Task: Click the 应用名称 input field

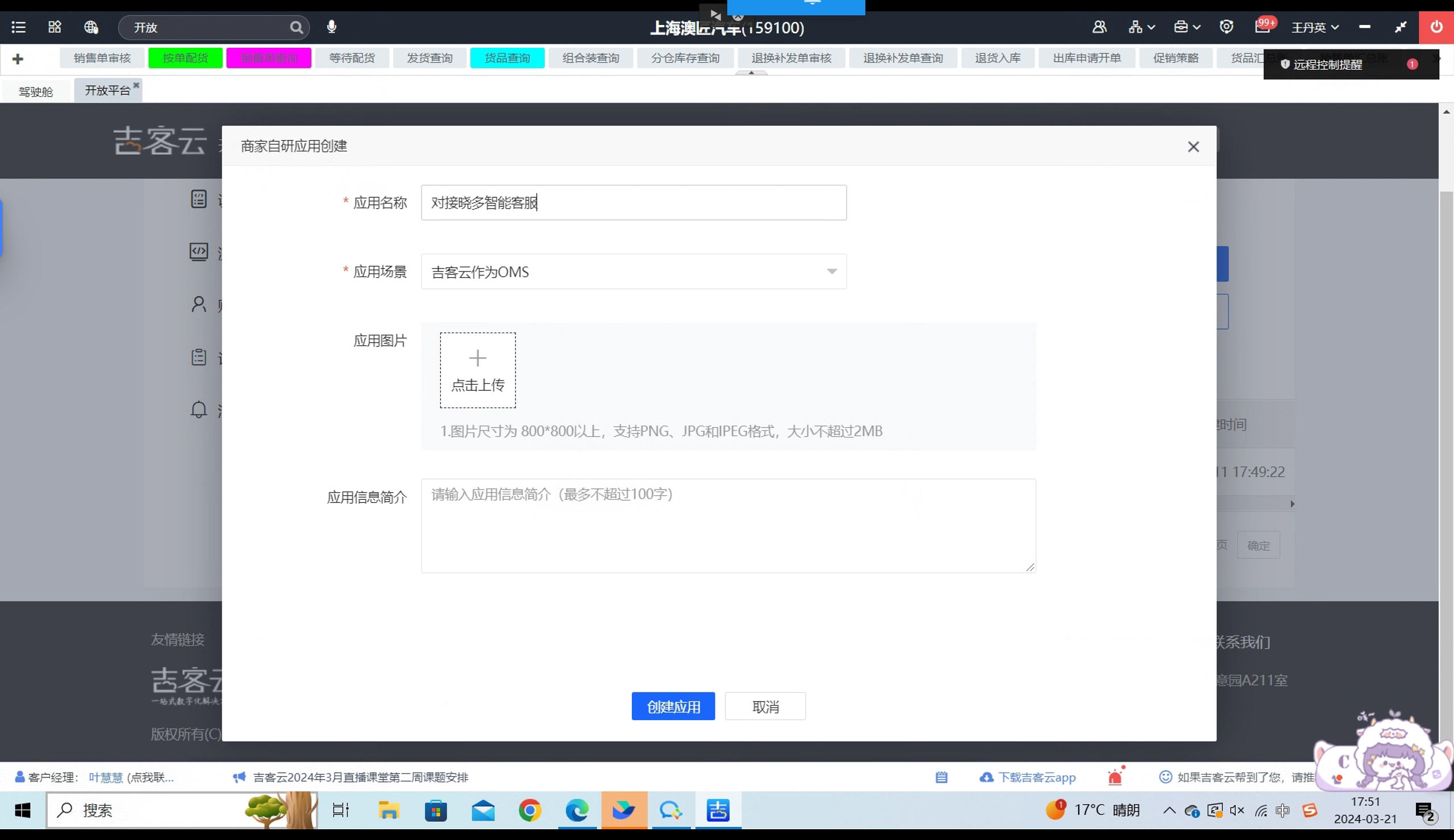Action: [x=634, y=202]
